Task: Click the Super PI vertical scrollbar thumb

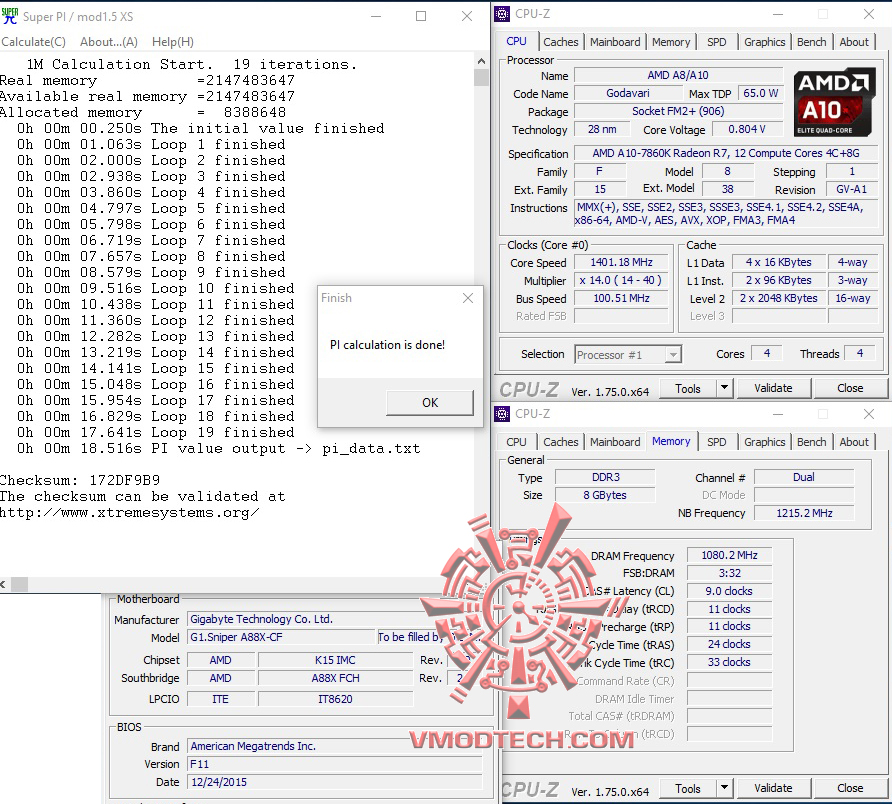Action: click(481, 77)
